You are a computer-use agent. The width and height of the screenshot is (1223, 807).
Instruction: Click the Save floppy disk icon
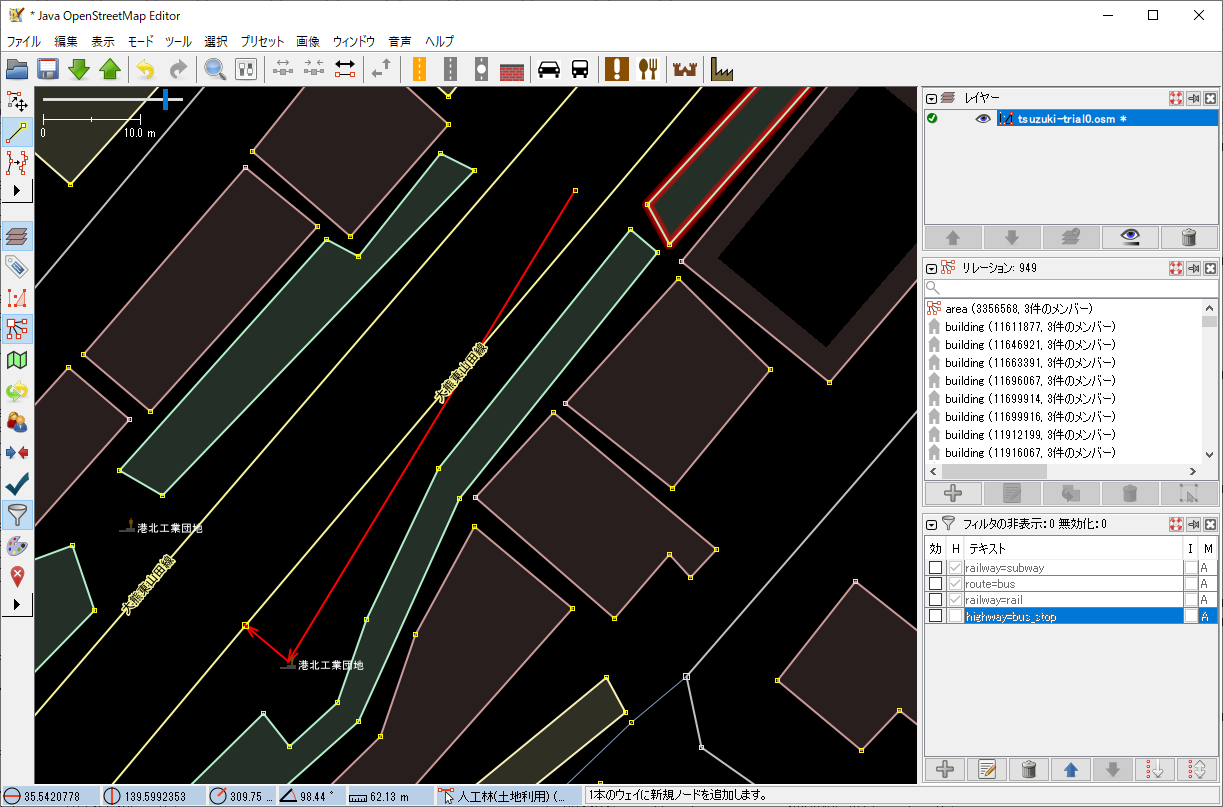coord(48,69)
